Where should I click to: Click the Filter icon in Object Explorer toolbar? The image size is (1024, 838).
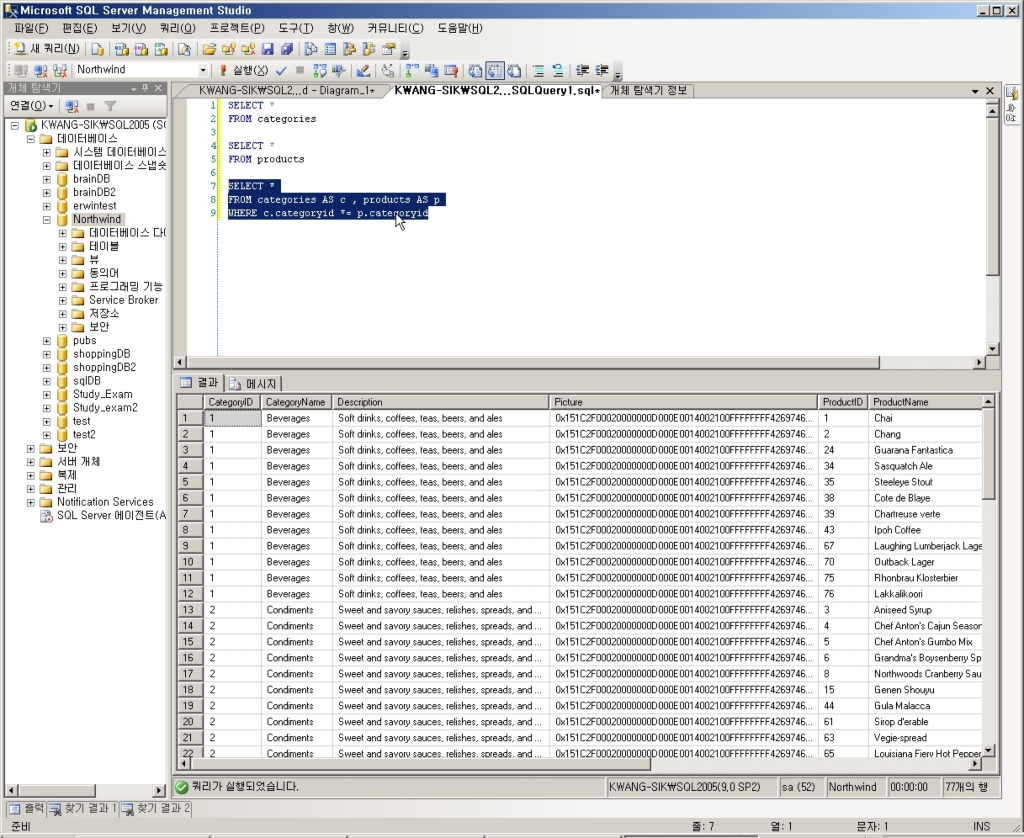click(x=110, y=106)
